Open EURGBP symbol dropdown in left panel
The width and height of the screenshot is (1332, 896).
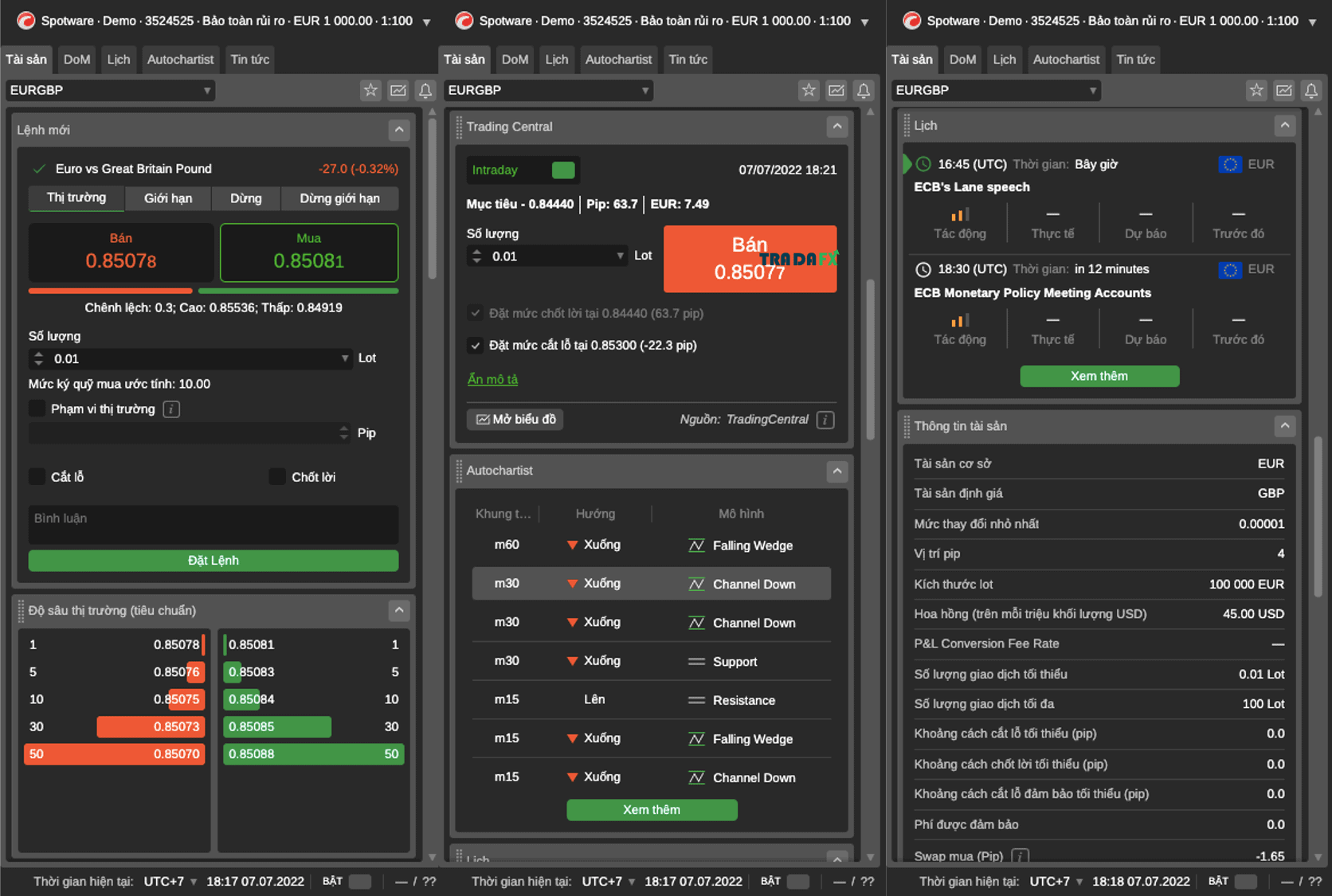(x=111, y=91)
